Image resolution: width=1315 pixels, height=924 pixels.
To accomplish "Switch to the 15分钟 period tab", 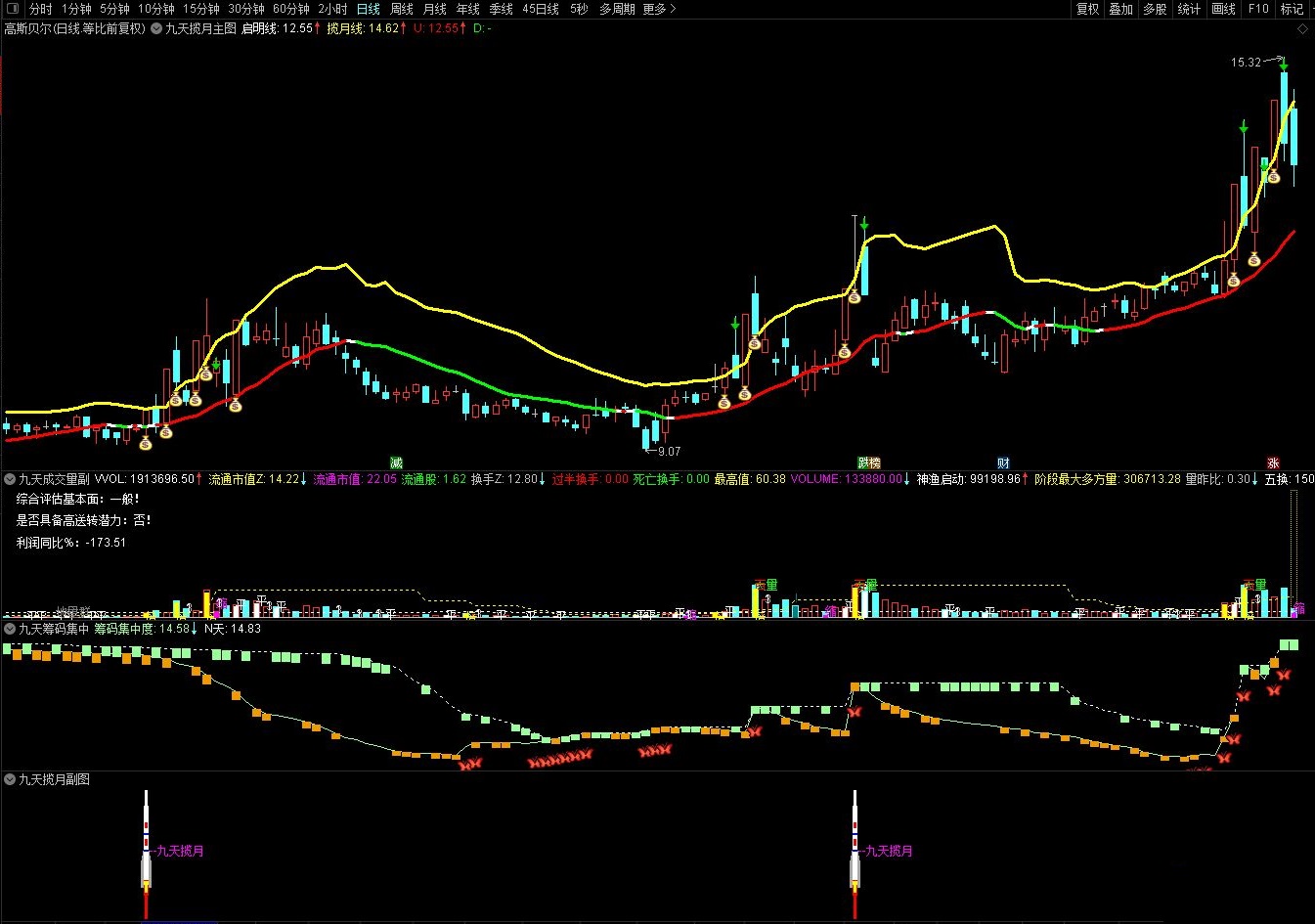I will tap(201, 9).
